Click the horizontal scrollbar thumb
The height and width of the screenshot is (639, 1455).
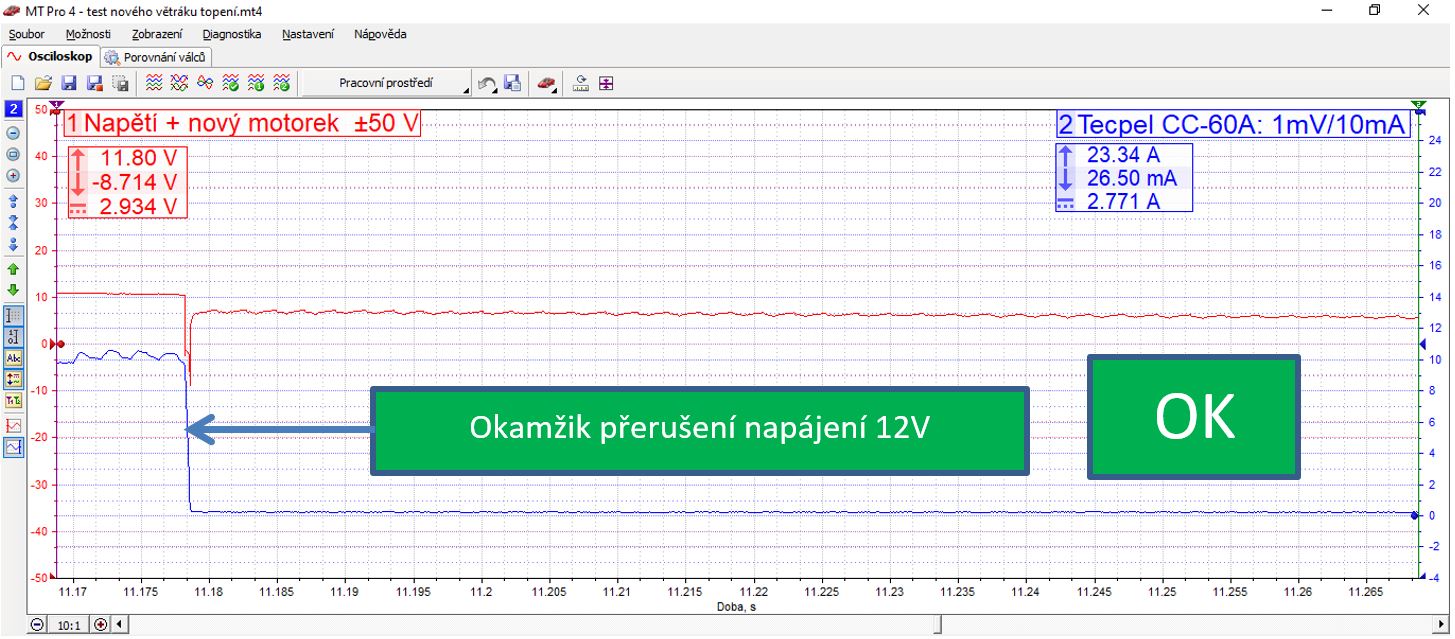tap(936, 624)
